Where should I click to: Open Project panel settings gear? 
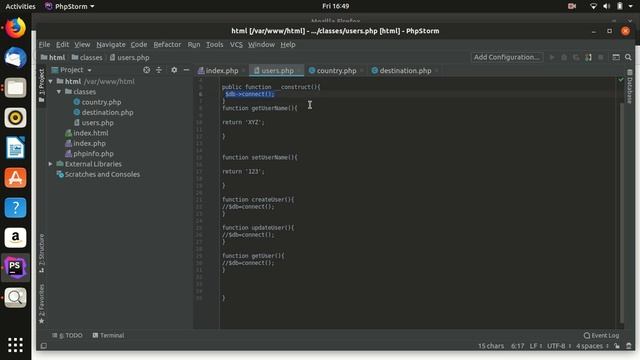coord(174,70)
